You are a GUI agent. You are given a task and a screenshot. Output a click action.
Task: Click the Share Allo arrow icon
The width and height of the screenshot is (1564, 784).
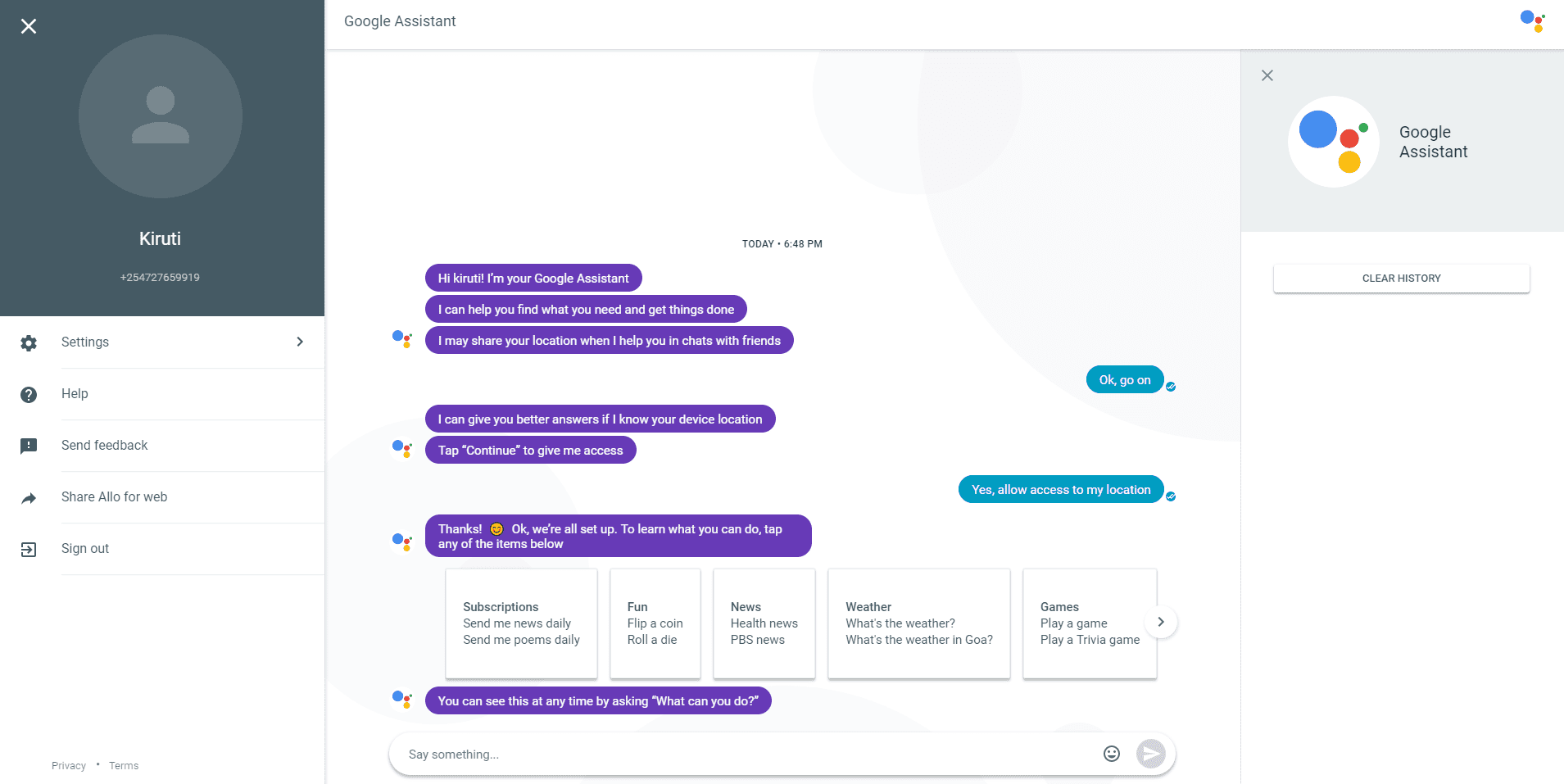tap(29, 498)
